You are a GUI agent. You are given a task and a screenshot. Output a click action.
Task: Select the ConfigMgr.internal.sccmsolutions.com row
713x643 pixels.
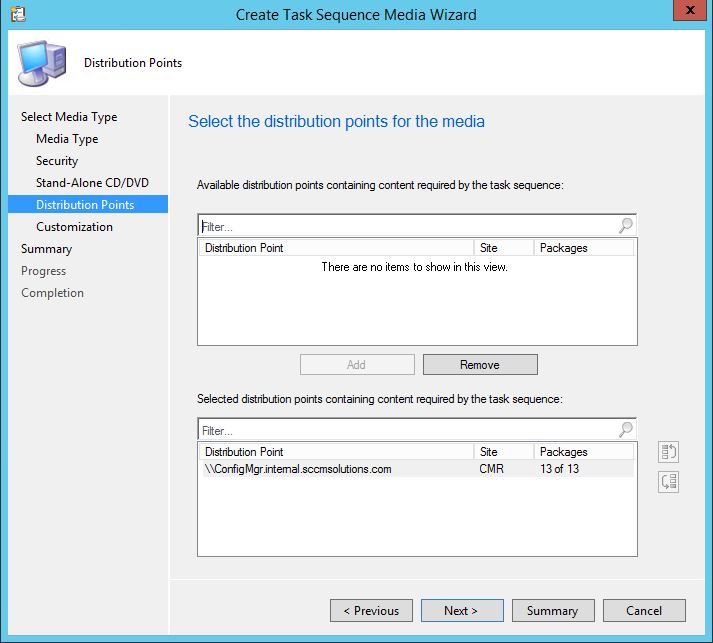(x=297, y=469)
